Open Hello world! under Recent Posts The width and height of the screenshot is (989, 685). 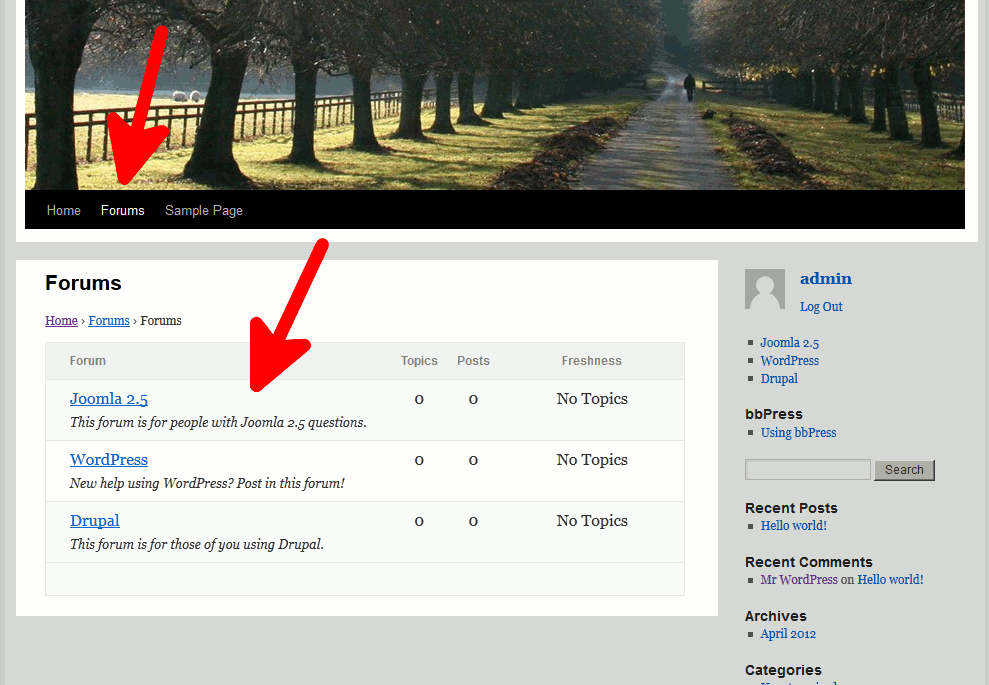point(793,526)
